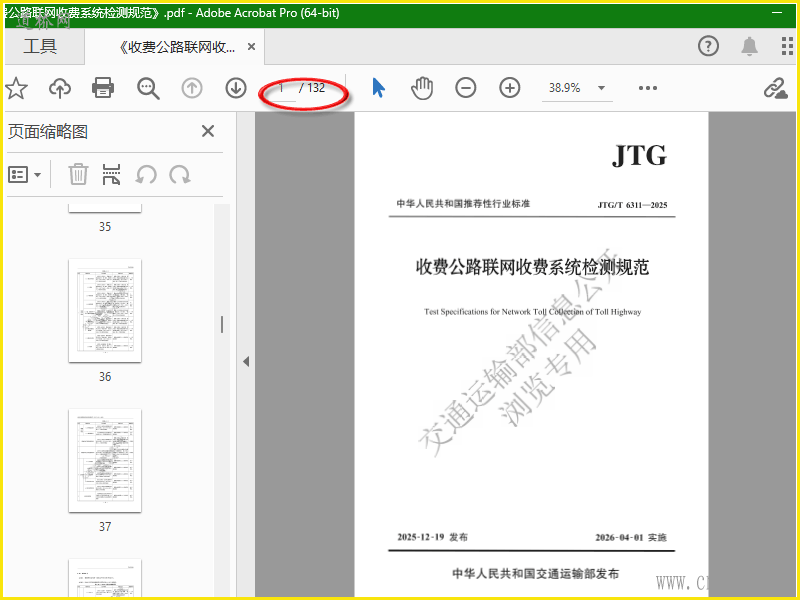Choose the selection arrow tool
This screenshot has width=800, height=600.
(x=378, y=88)
